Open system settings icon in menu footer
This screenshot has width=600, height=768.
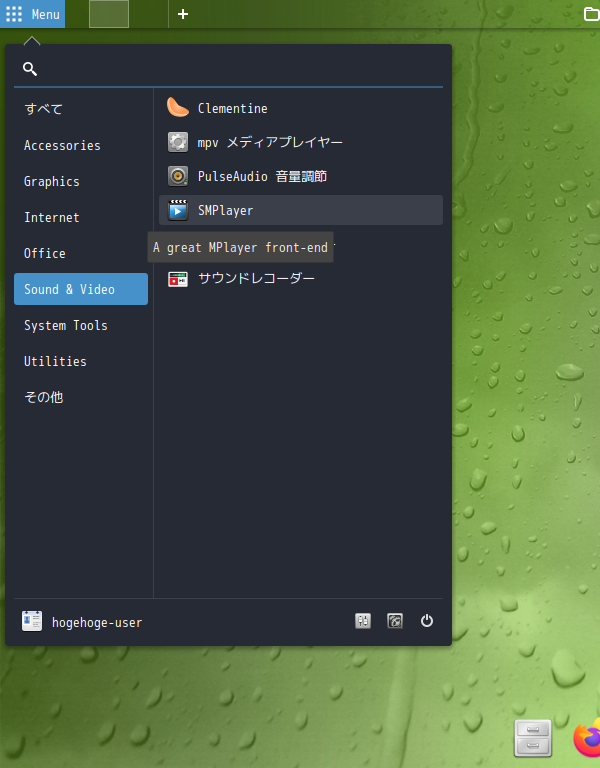coord(363,621)
